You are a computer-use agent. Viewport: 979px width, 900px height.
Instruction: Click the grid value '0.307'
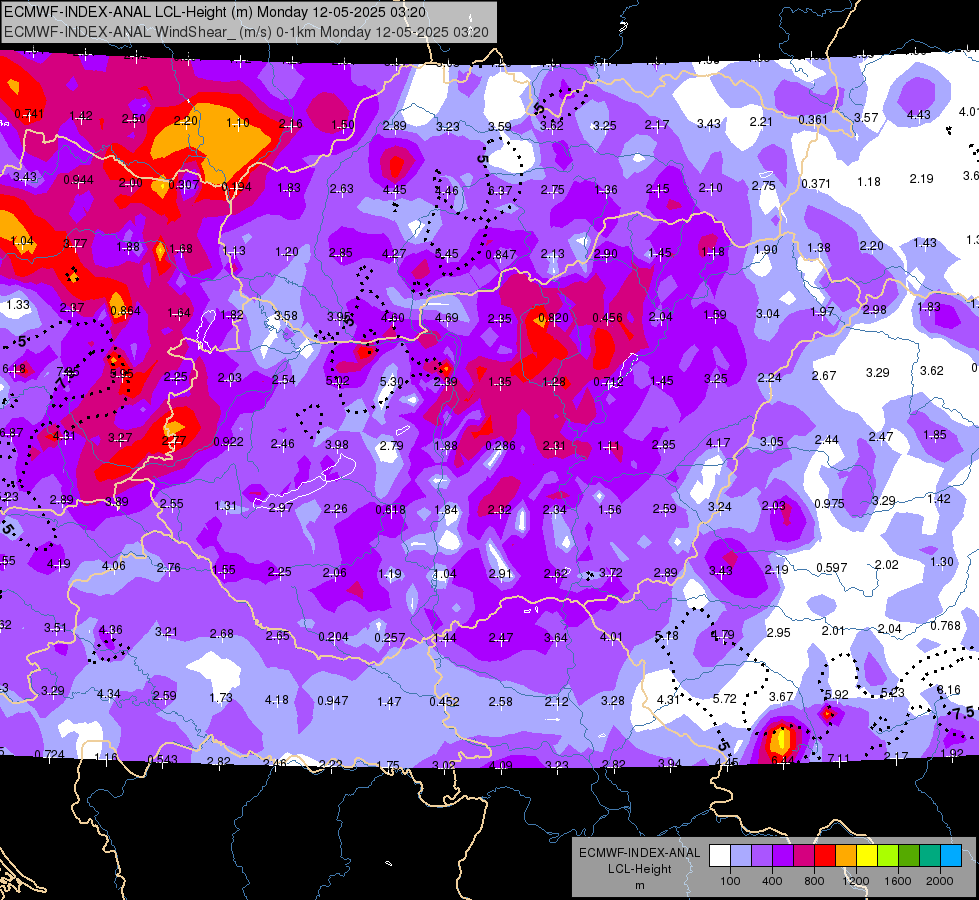click(184, 185)
